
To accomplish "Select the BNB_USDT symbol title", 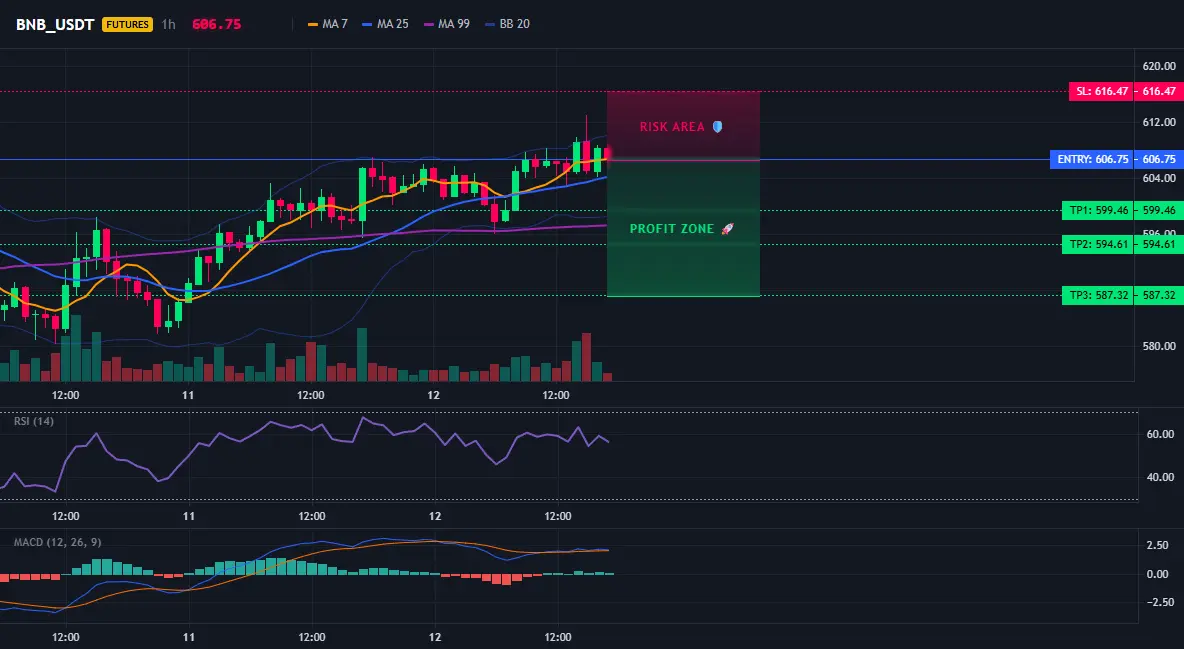I will click(x=55, y=24).
